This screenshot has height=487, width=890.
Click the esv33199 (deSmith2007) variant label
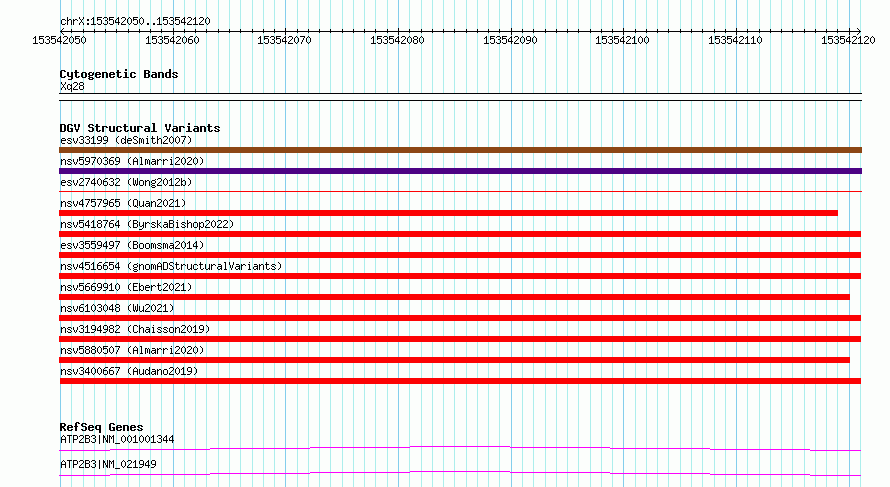[126, 140]
